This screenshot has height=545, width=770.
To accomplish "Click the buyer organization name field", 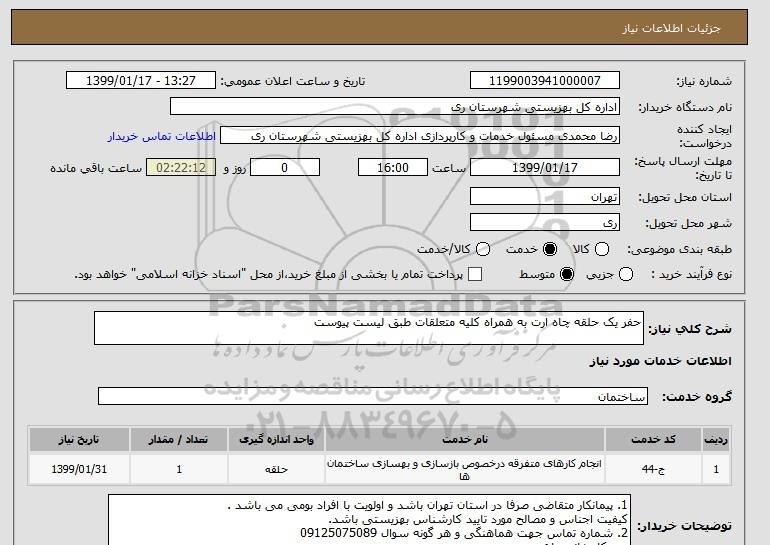I will [395, 107].
